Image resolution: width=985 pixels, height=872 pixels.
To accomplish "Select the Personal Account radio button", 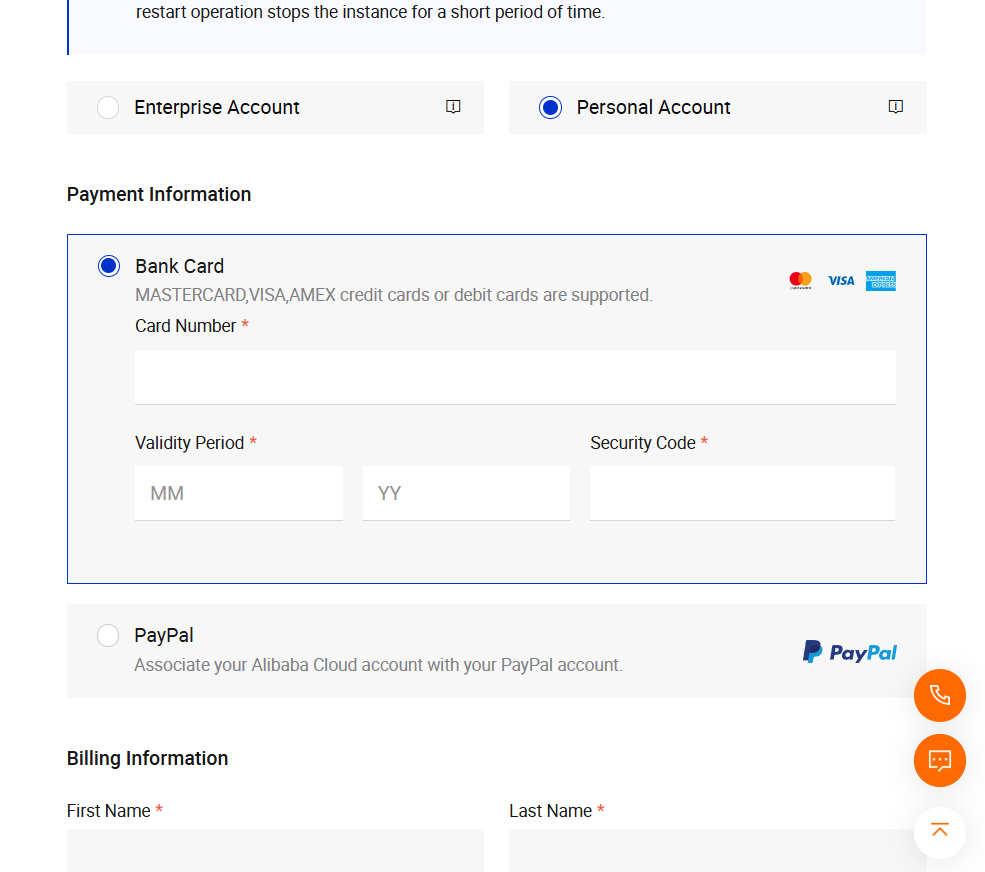I will point(550,108).
